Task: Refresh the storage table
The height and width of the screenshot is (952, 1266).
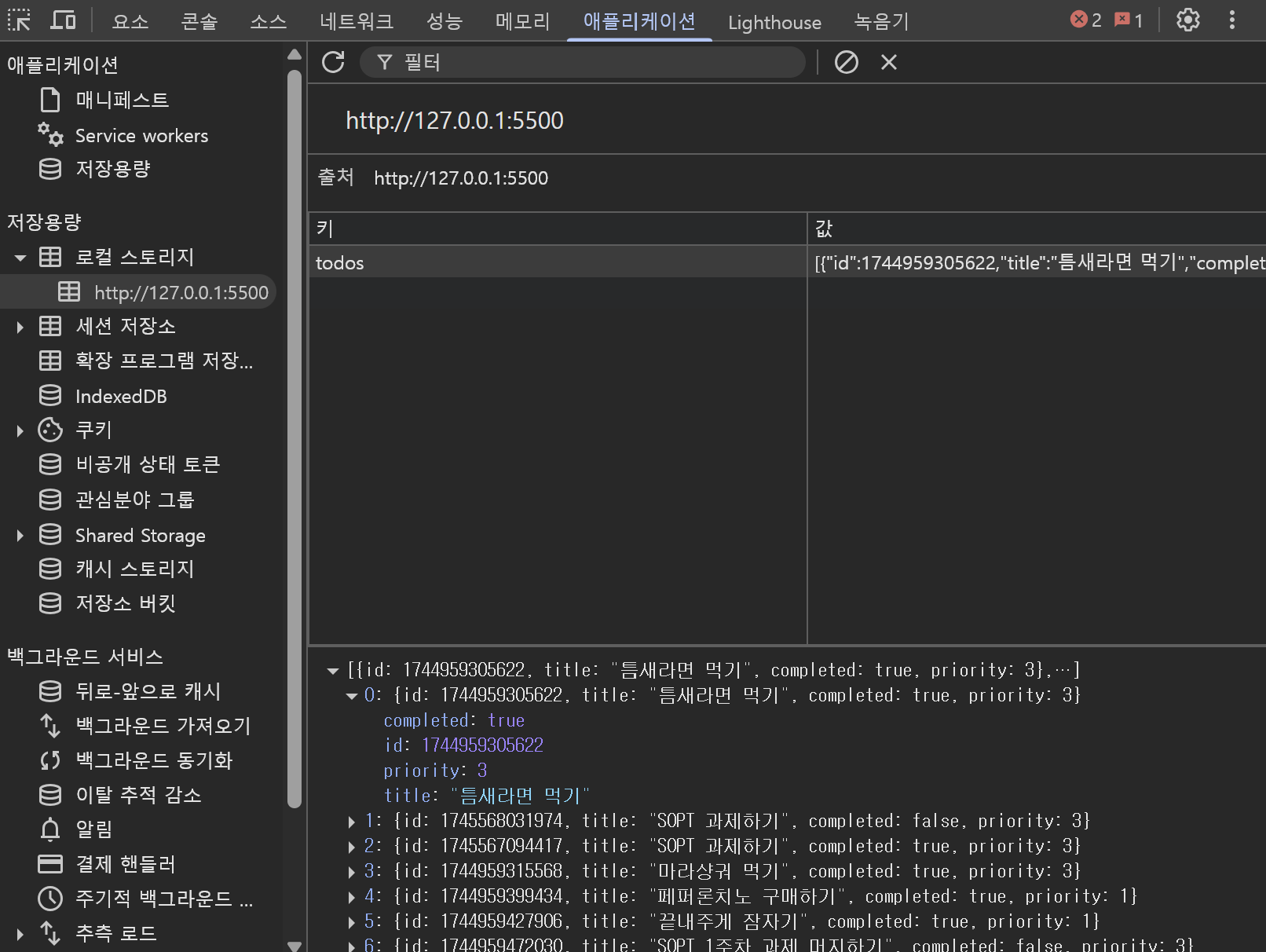Action: 333,62
